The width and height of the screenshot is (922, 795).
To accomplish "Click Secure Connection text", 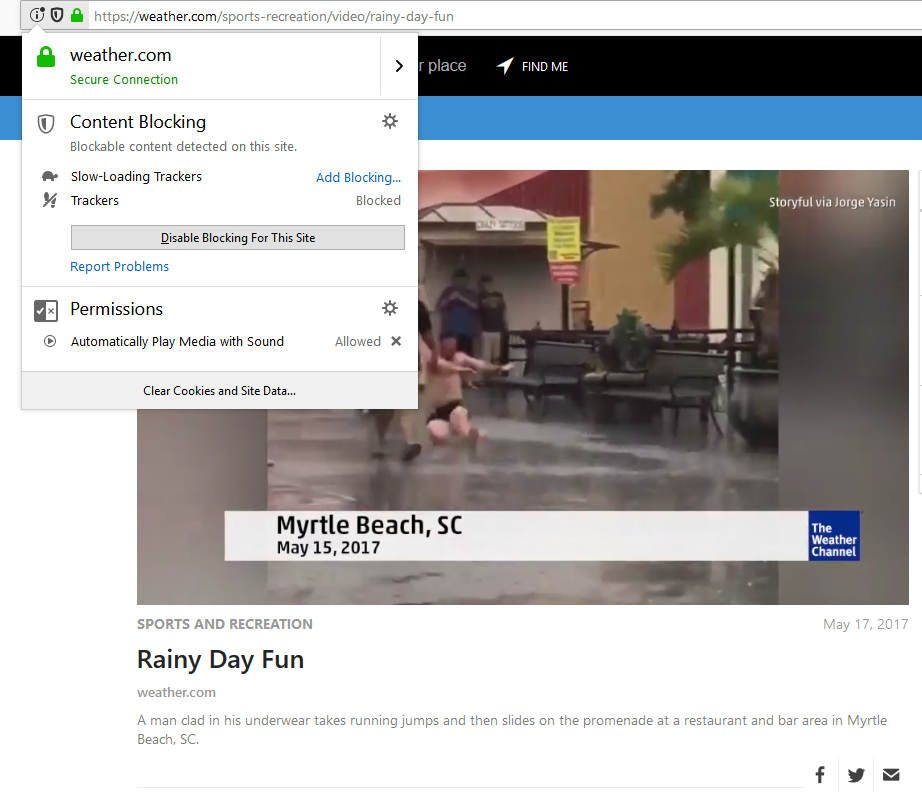I will 124,79.
